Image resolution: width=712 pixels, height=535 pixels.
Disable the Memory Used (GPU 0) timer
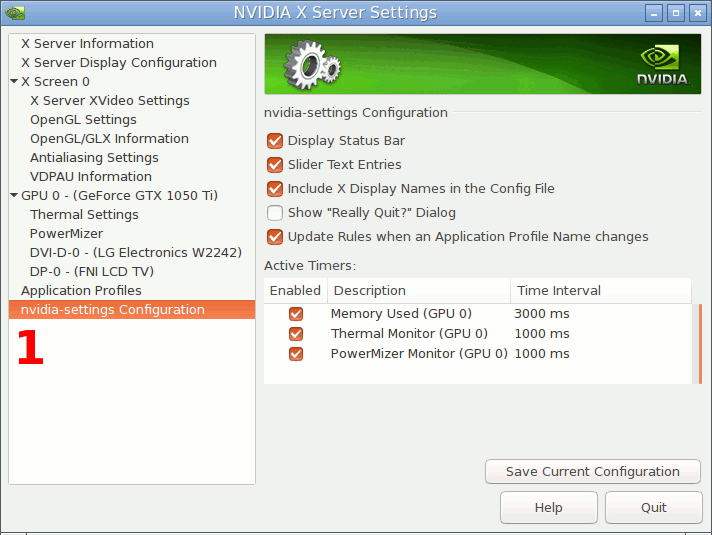[296, 314]
